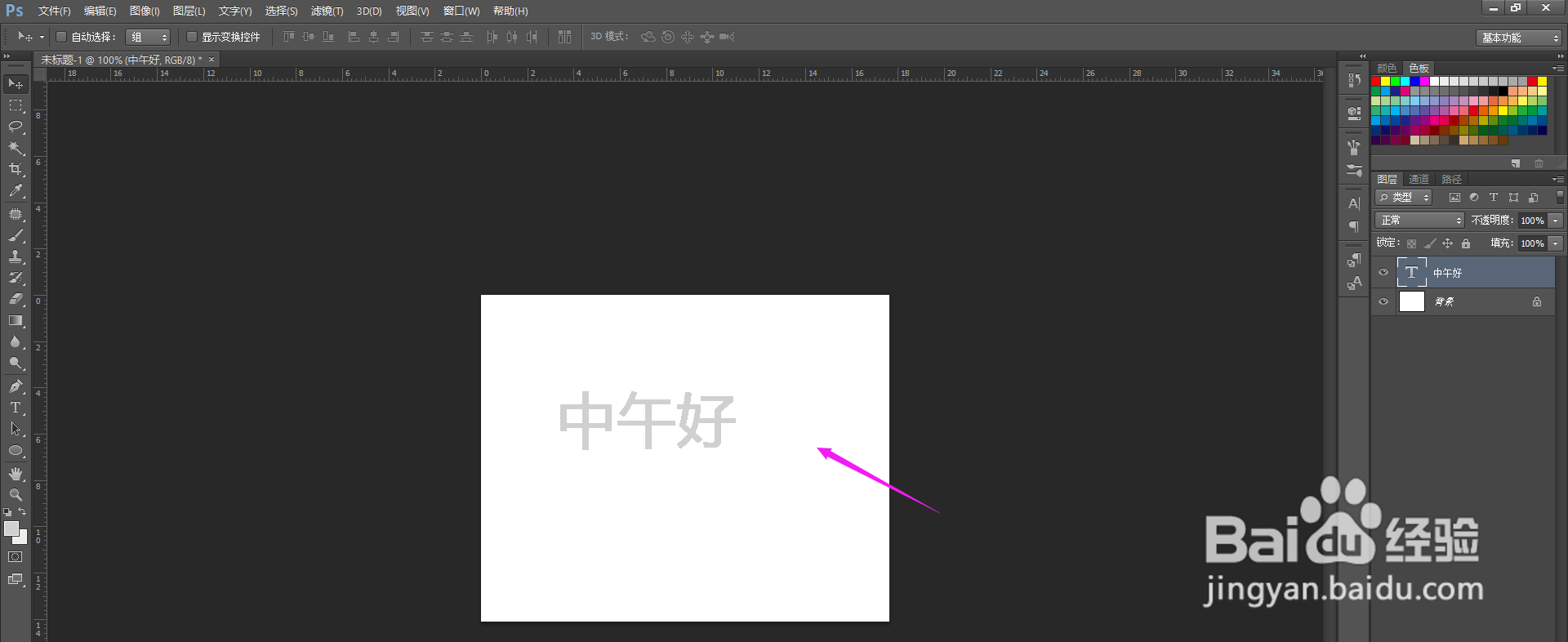Select the Lasso tool
This screenshot has height=642, width=1568.
click(16, 127)
